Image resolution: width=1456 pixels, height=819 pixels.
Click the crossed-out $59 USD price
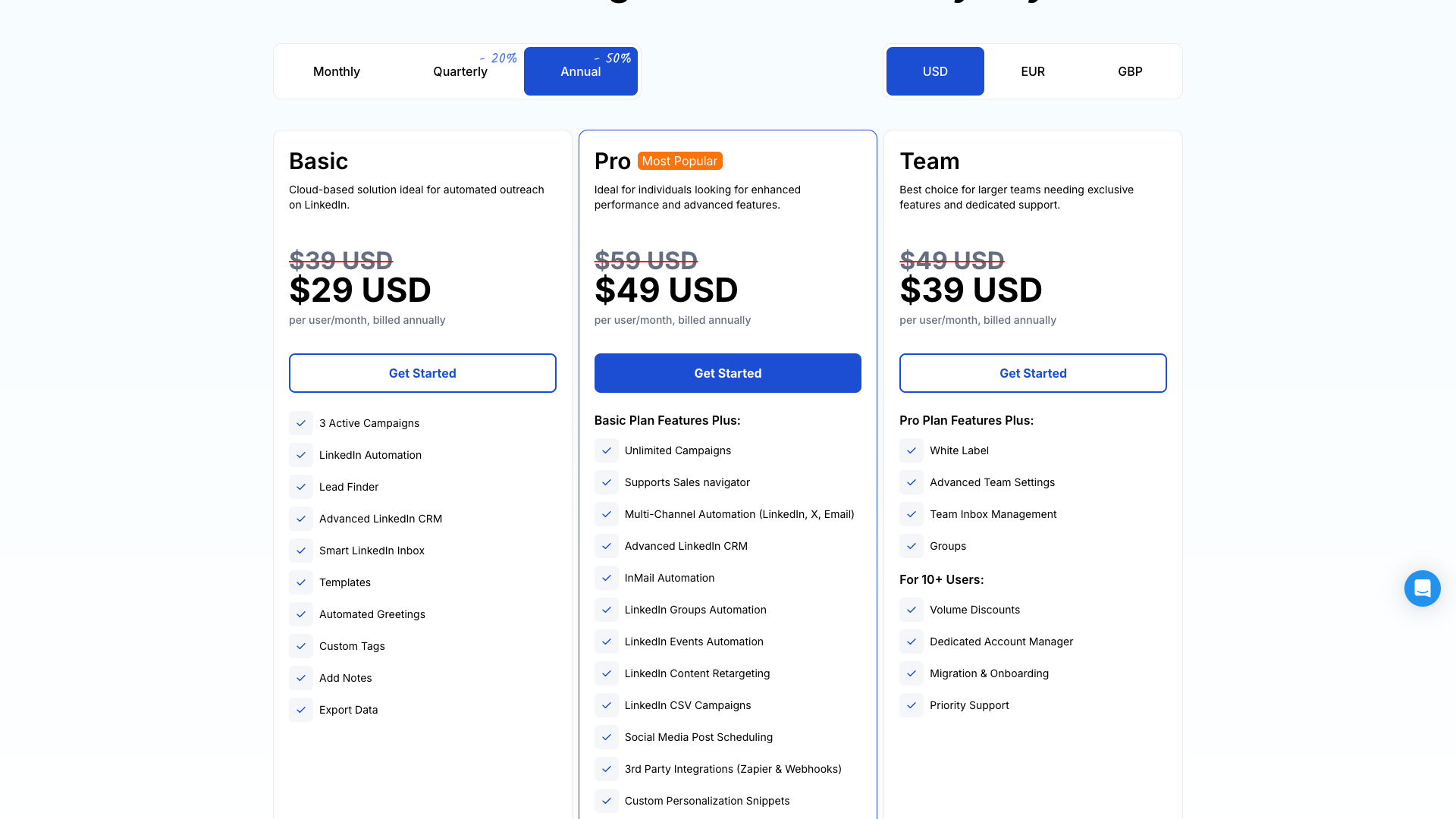coord(645,261)
